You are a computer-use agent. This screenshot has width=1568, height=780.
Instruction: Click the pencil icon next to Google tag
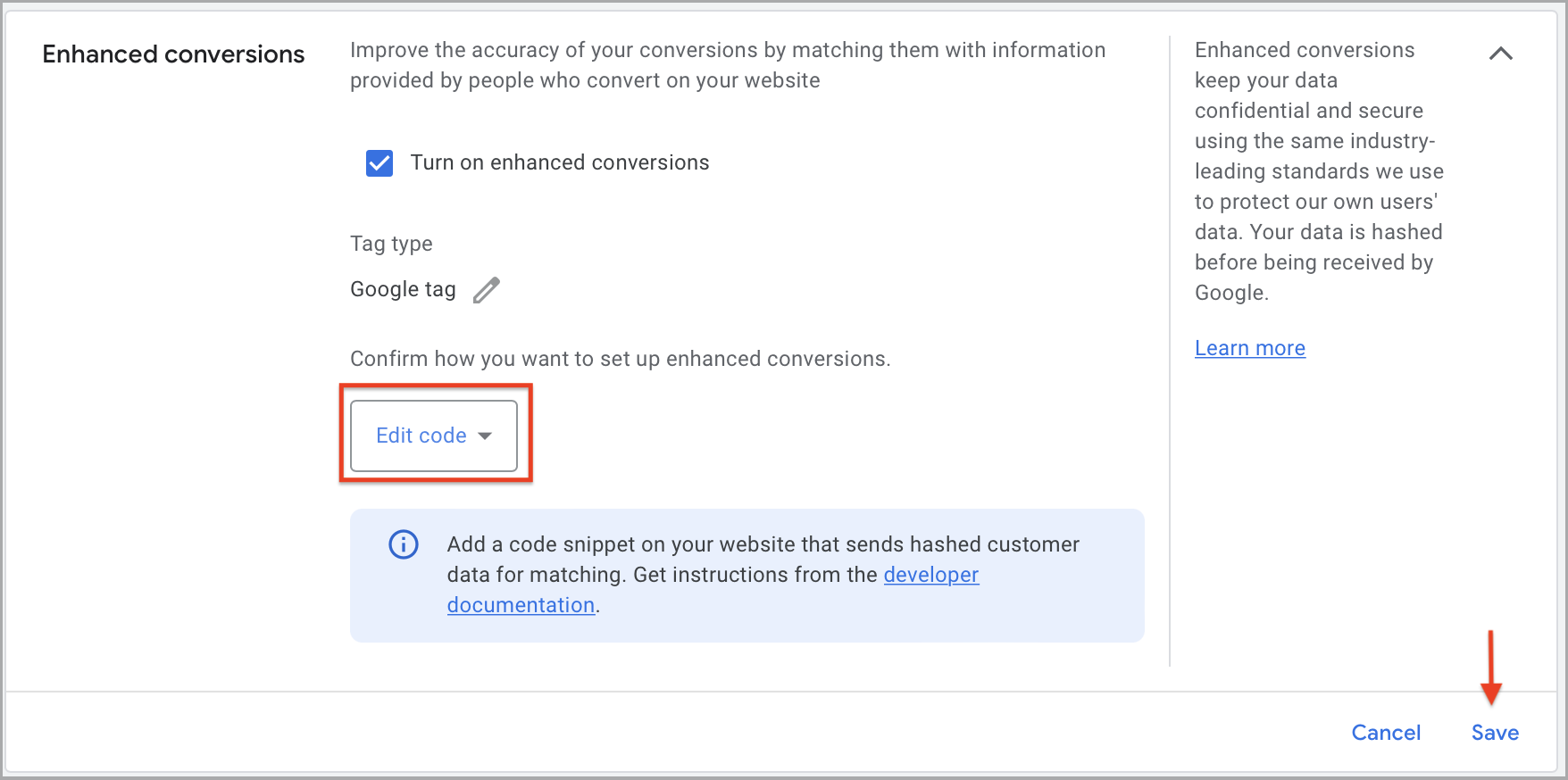(487, 290)
